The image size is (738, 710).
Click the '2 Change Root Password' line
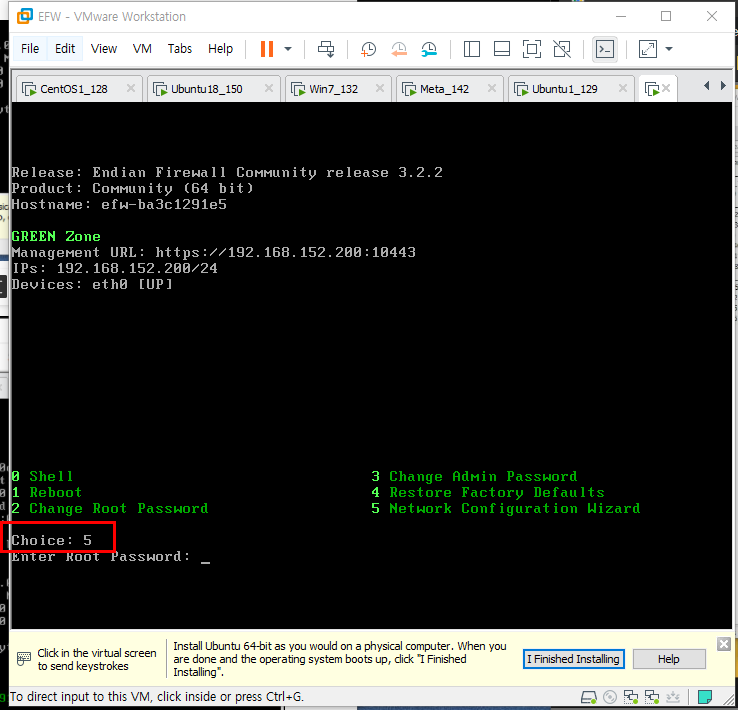tap(110, 509)
